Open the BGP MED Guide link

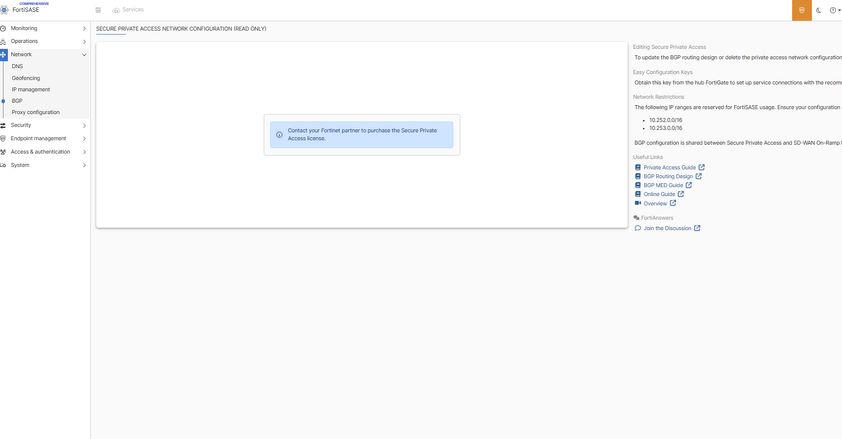point(663,185)
